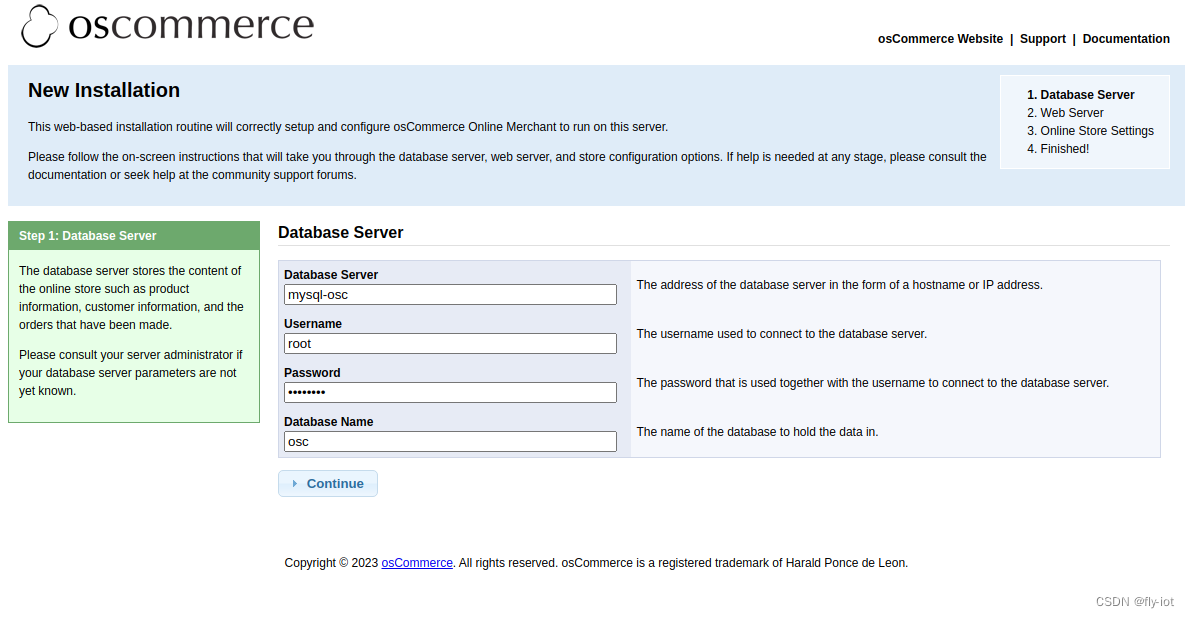
Task: Open the osCommerce Website link
Action: click(x=940, y=39)
